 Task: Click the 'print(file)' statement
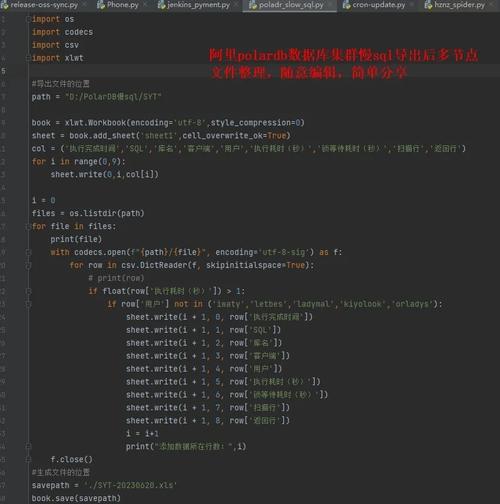76,239
